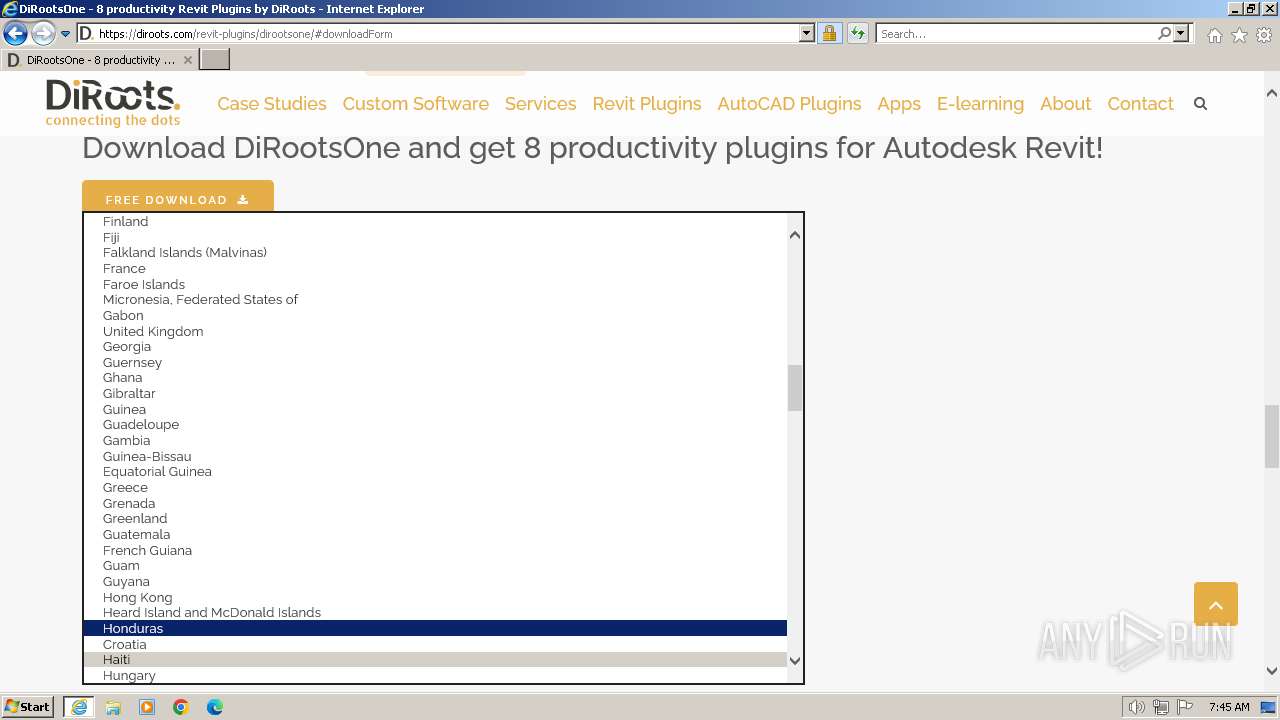Select the DiRootsOne browser tab
Viewport: 1280px width, 720px height.
tap(99, 60)
